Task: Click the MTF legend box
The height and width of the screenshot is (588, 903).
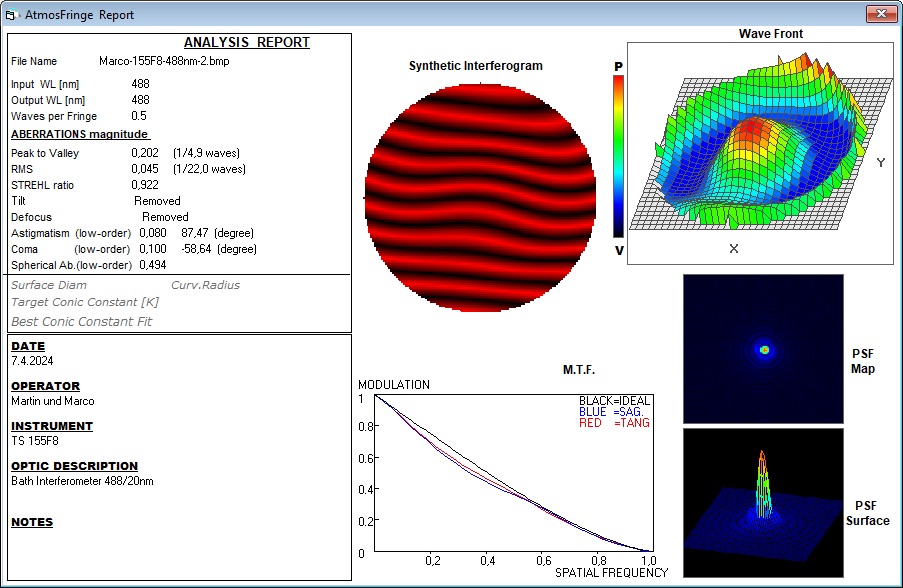Action: coord(614,412)
